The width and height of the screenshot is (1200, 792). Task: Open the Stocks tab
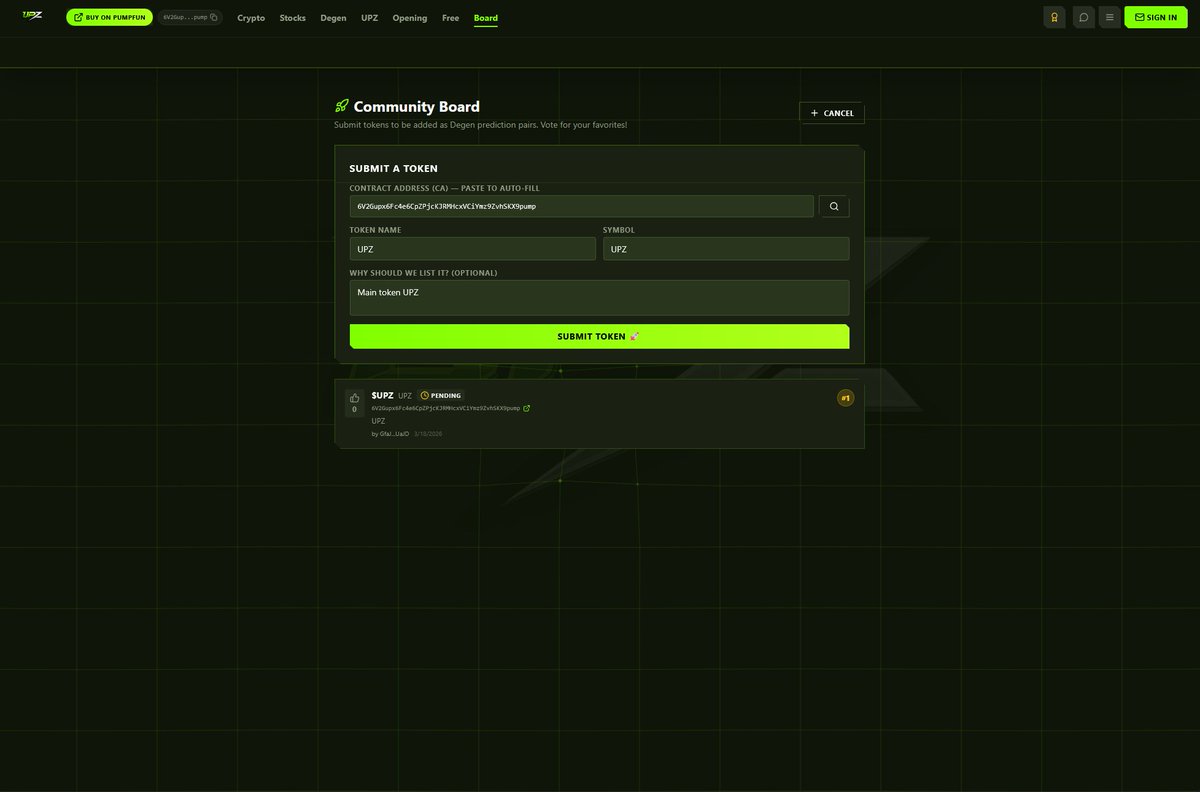(x=293, y=18)
